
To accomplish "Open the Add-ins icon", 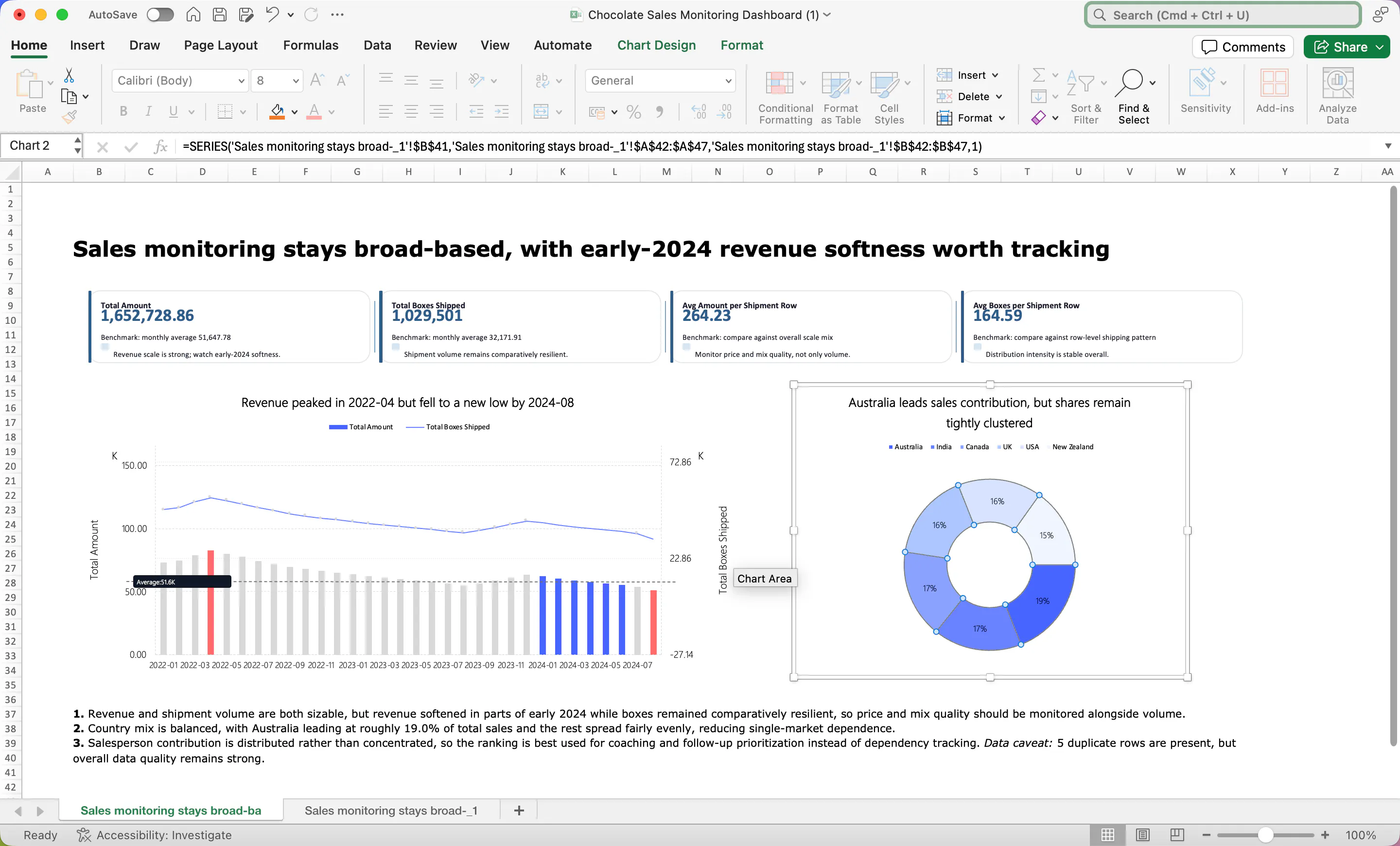I will pos(1275,90).
